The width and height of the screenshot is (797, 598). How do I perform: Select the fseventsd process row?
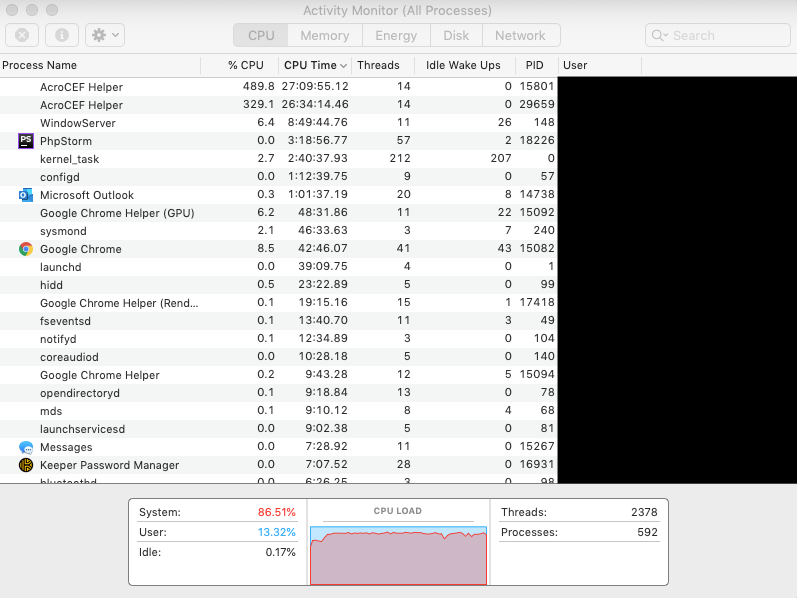click(279, 321)
